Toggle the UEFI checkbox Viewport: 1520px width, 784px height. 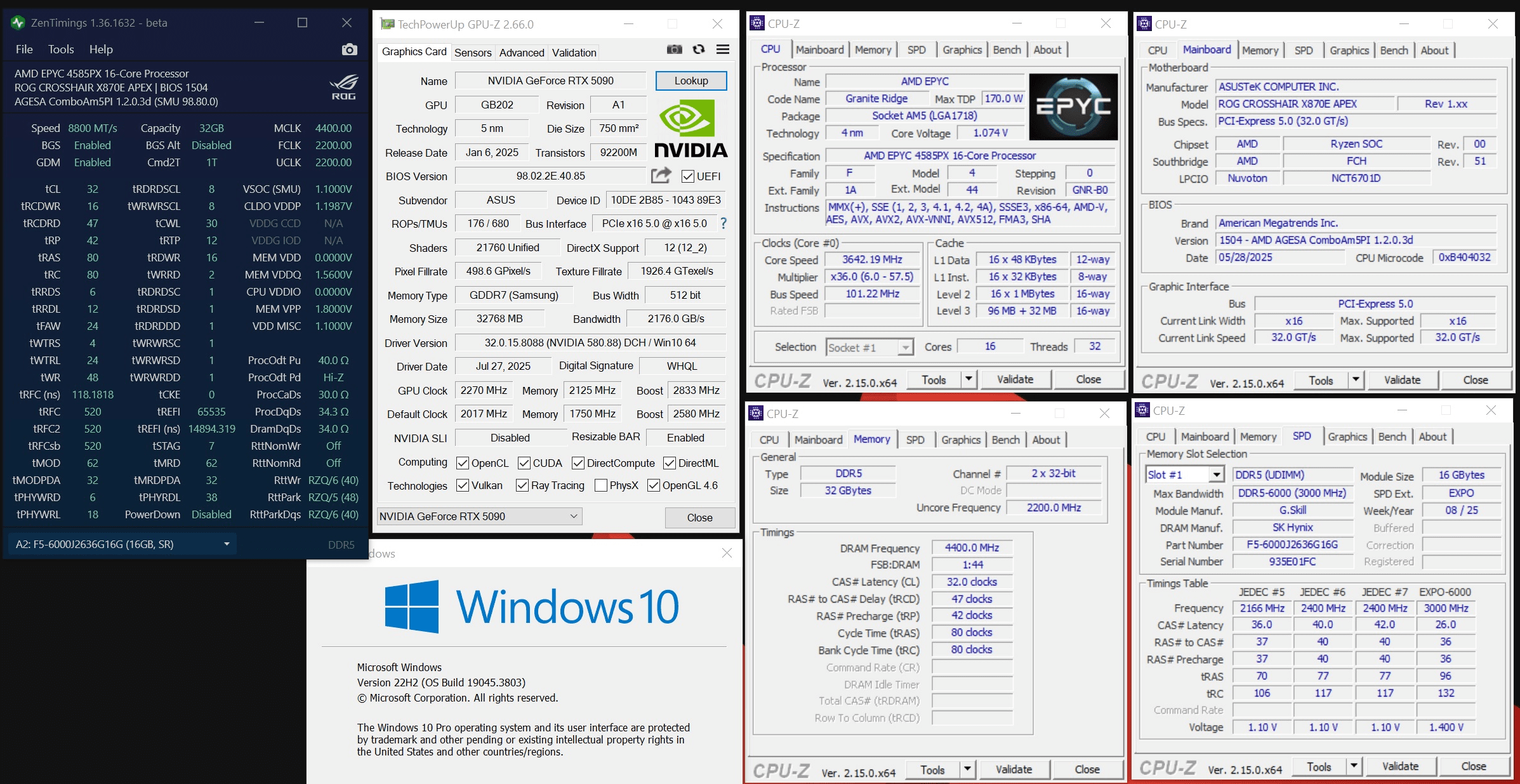(x=687, y=176)
